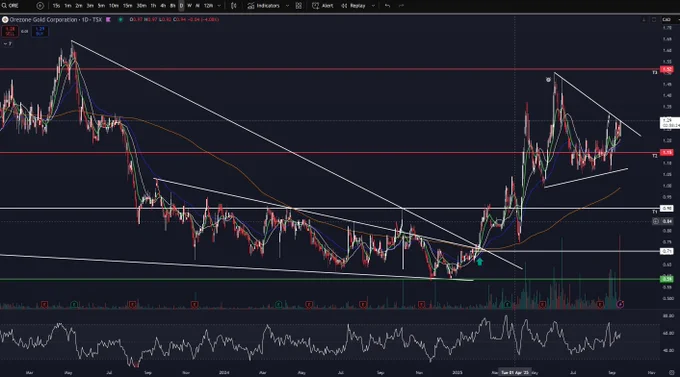Select the daily D timeframe

pyautogui.click(x=181, y=6)
